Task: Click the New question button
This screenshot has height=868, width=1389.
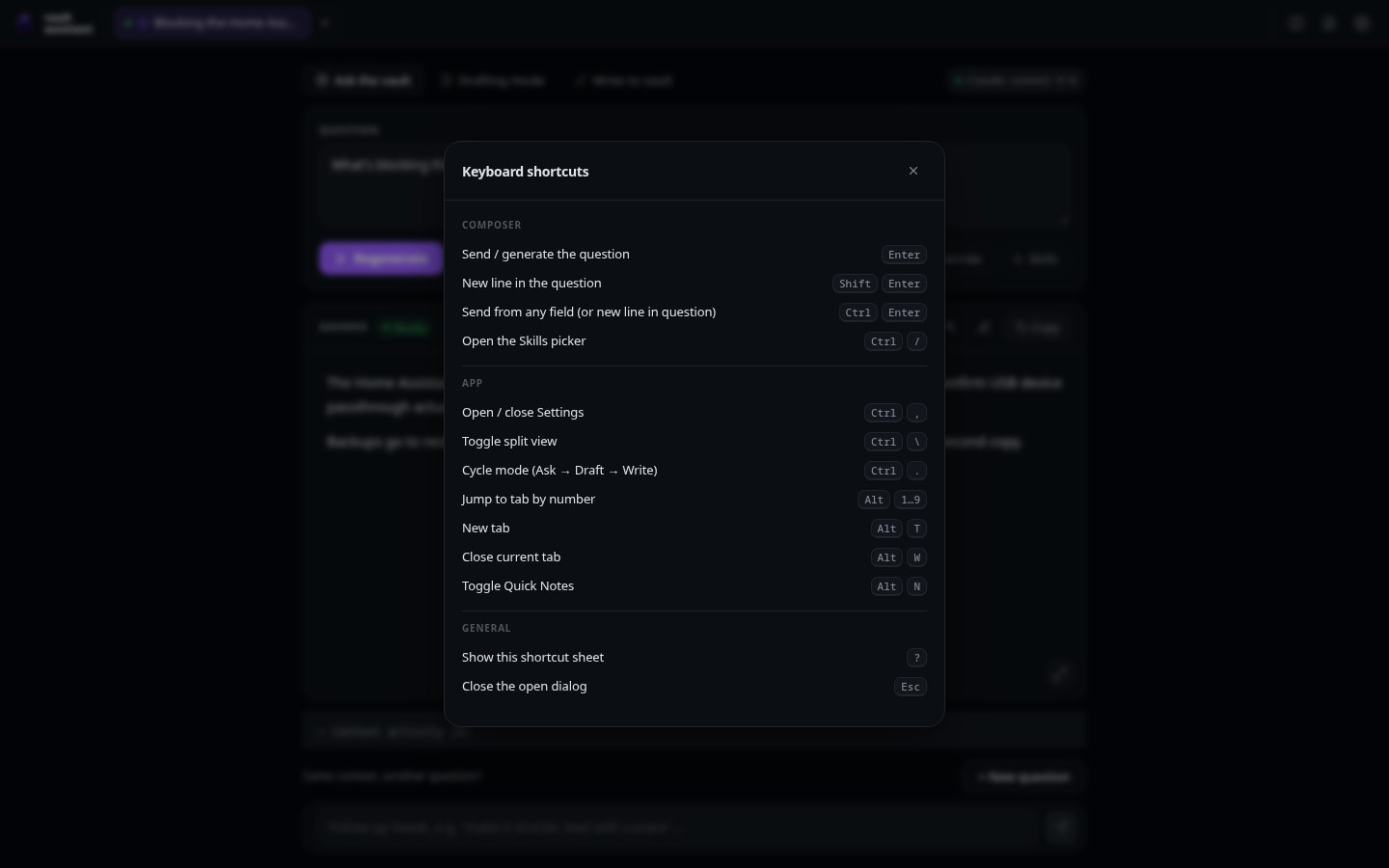Action: (x=1023, y=776)
